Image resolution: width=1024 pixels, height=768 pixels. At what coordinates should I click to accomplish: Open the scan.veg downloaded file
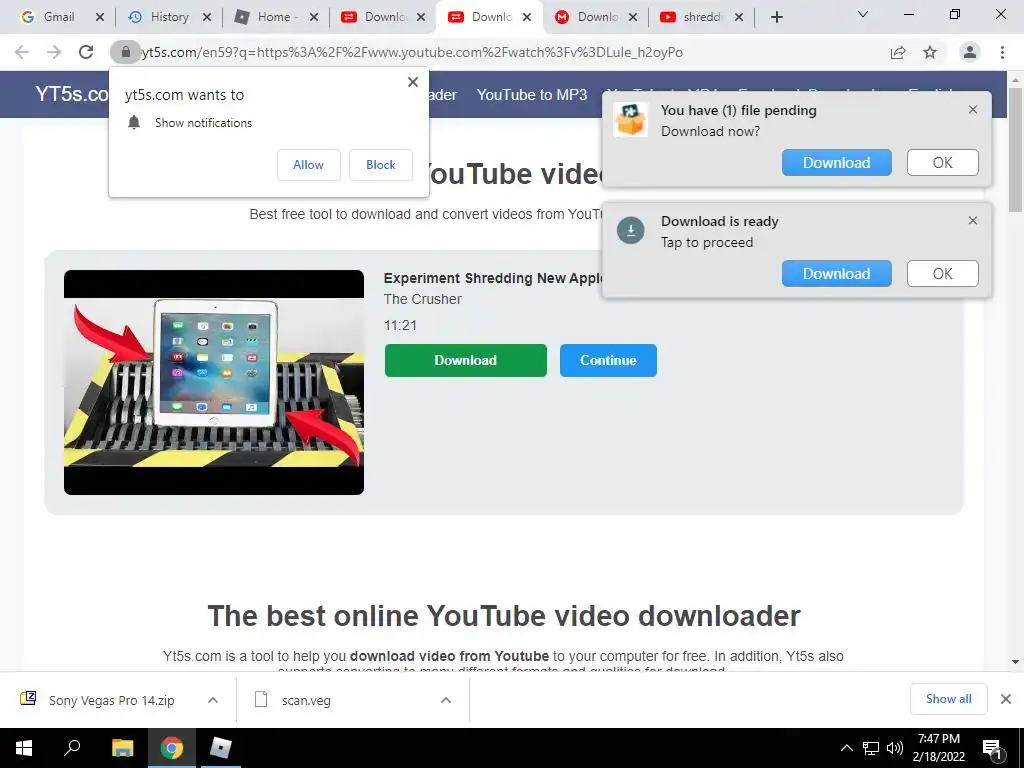point(294,700)
